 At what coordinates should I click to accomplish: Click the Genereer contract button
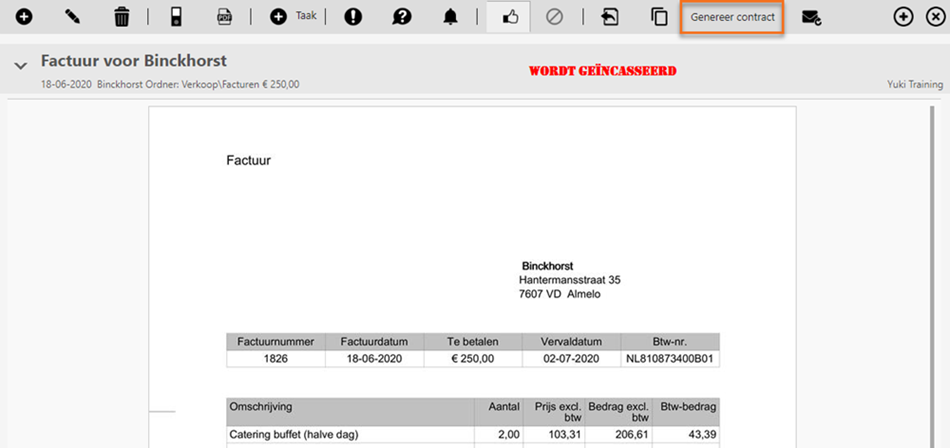[x=732, y=17]
